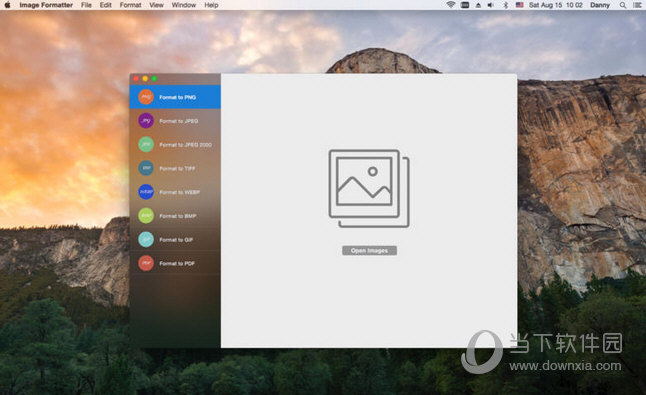The width and height of the screenshot is (646, 395).
Task: Click the purple JPG format icon
Action: click(146, 121)
